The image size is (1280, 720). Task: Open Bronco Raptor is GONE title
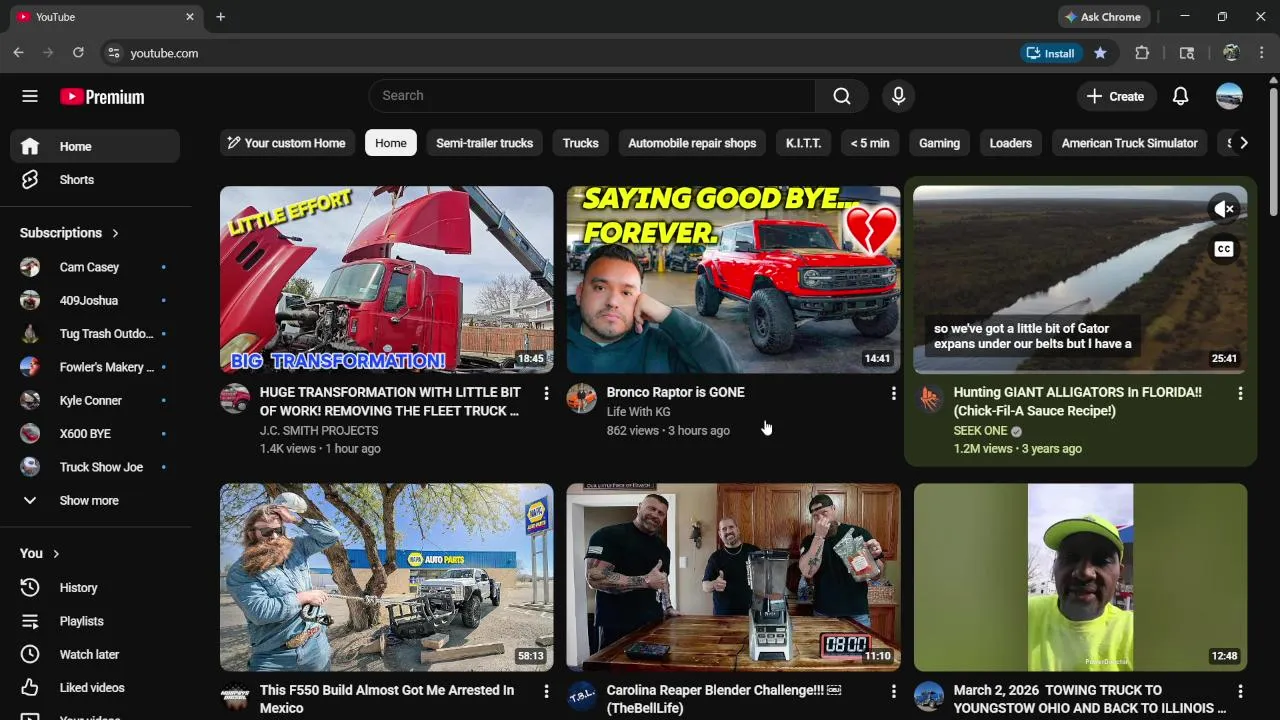(x=676, y=392)
